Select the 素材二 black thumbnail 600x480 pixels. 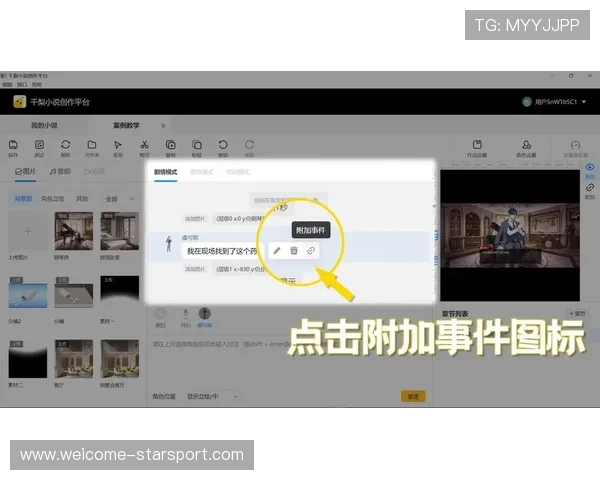pyautogui.click(x=28, y=359)
